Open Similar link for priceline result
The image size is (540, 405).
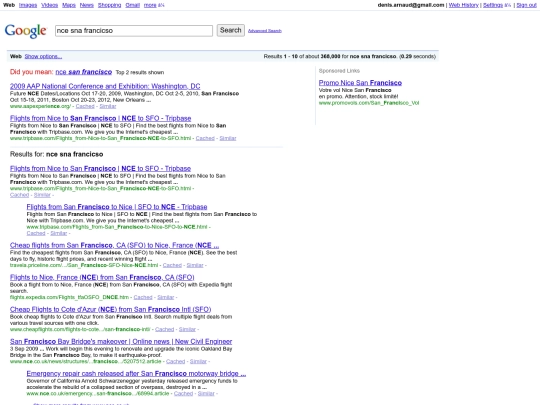point(195,265)
